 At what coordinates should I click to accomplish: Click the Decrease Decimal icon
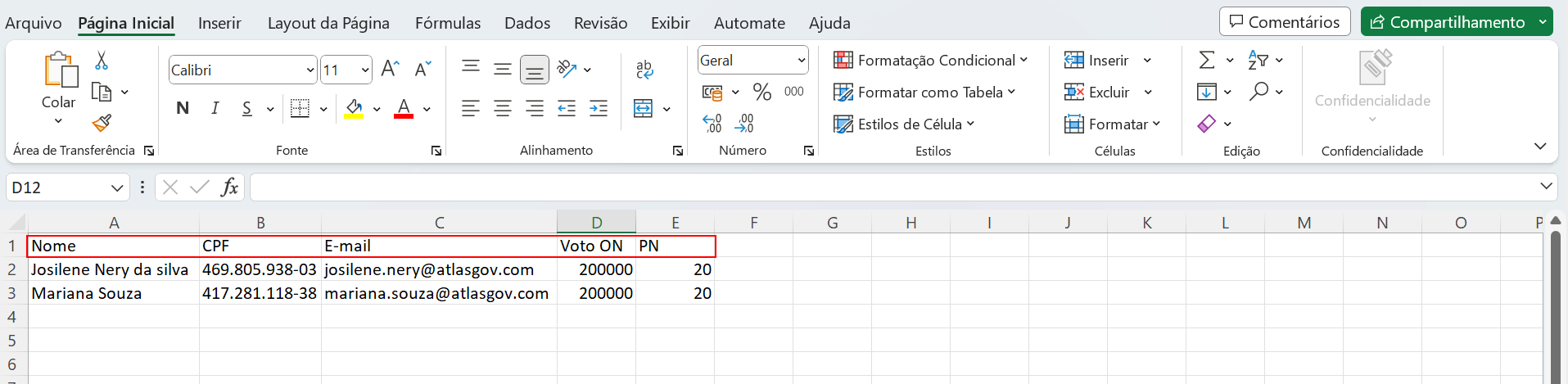pos(744,124)
